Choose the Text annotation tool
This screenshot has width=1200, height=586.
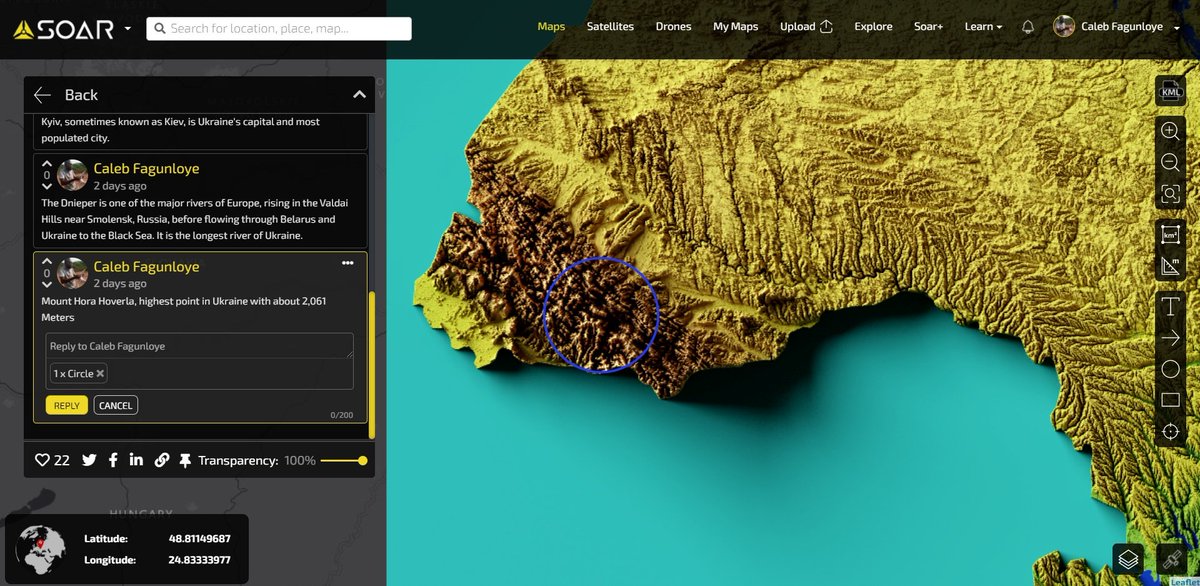tap(1170, 307)
